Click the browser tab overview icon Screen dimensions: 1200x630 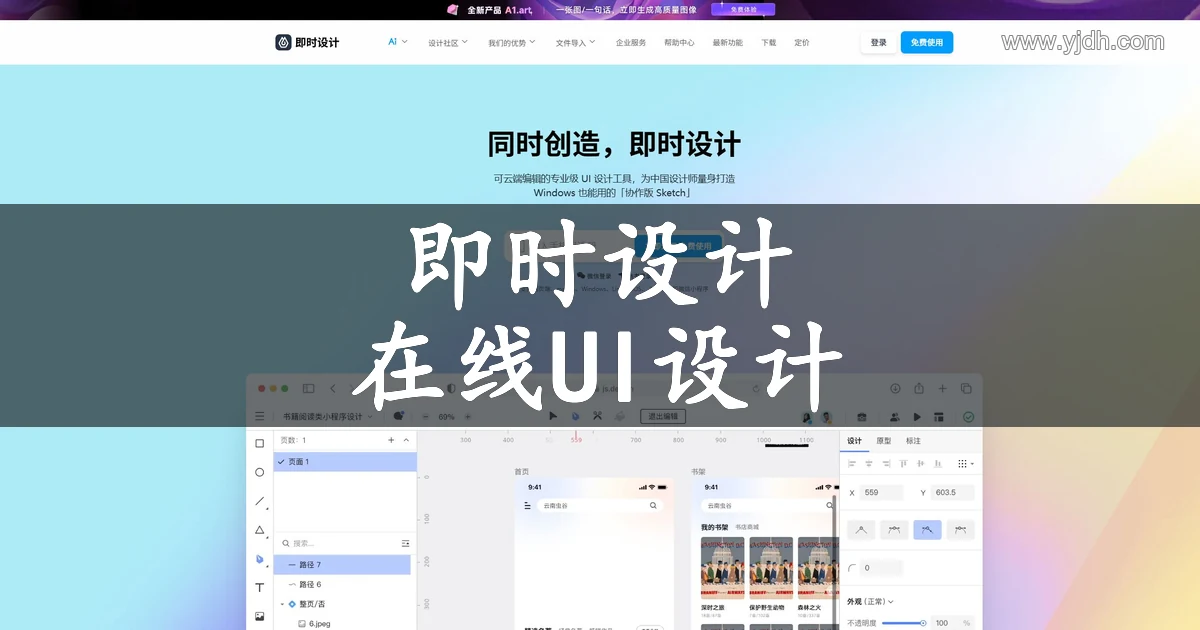coord(966,388)
